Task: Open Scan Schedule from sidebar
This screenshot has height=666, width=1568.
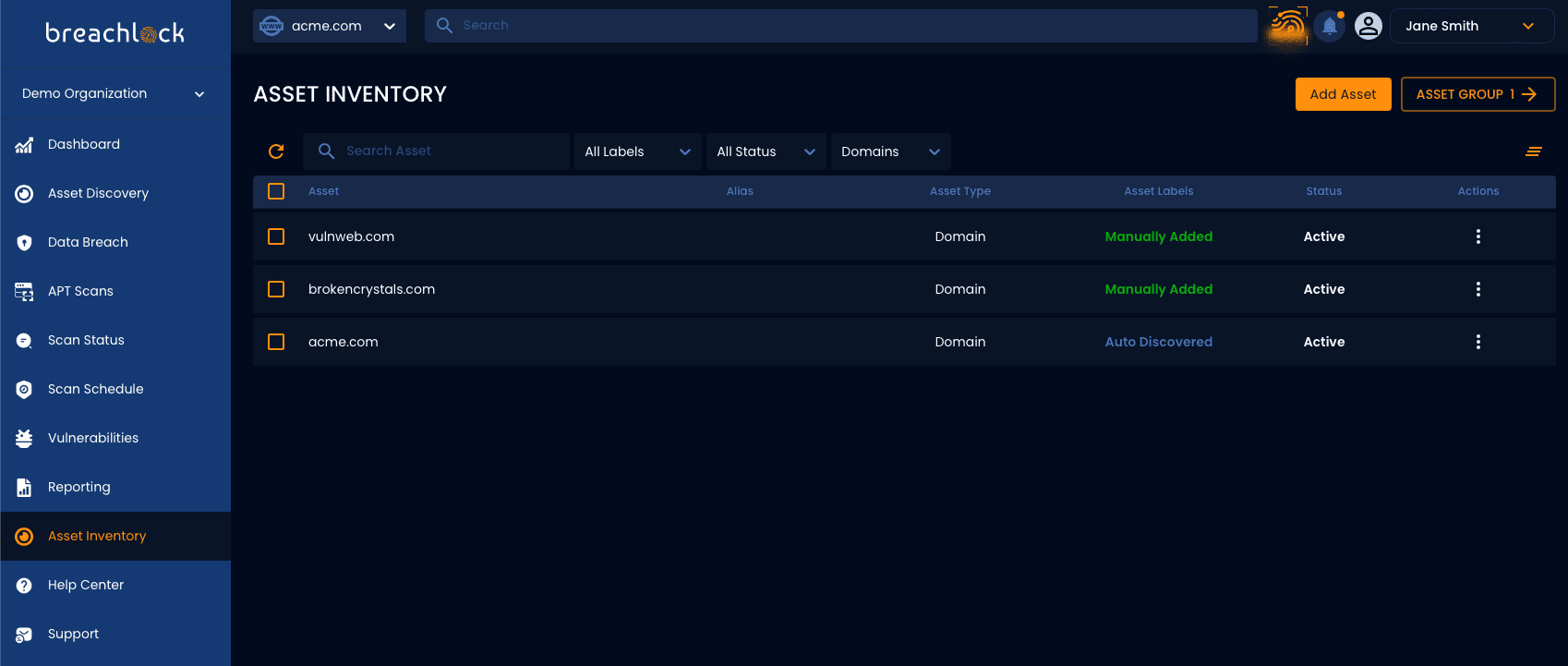Action: (x=95, y=389)
